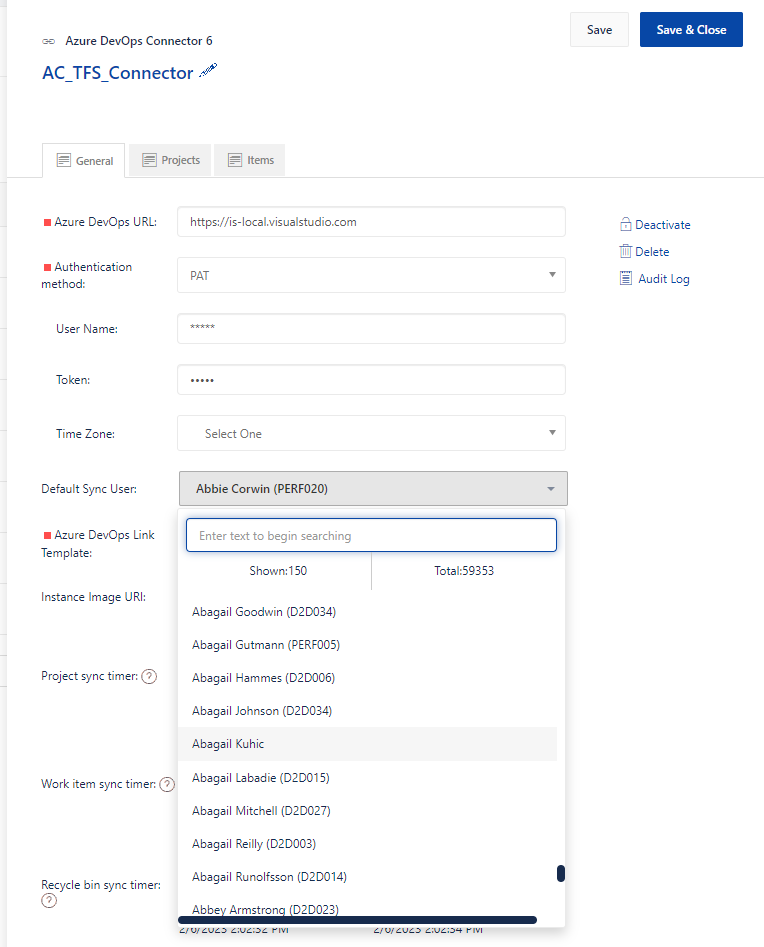Focus the Azure DevOps URL field

(371, 222)
